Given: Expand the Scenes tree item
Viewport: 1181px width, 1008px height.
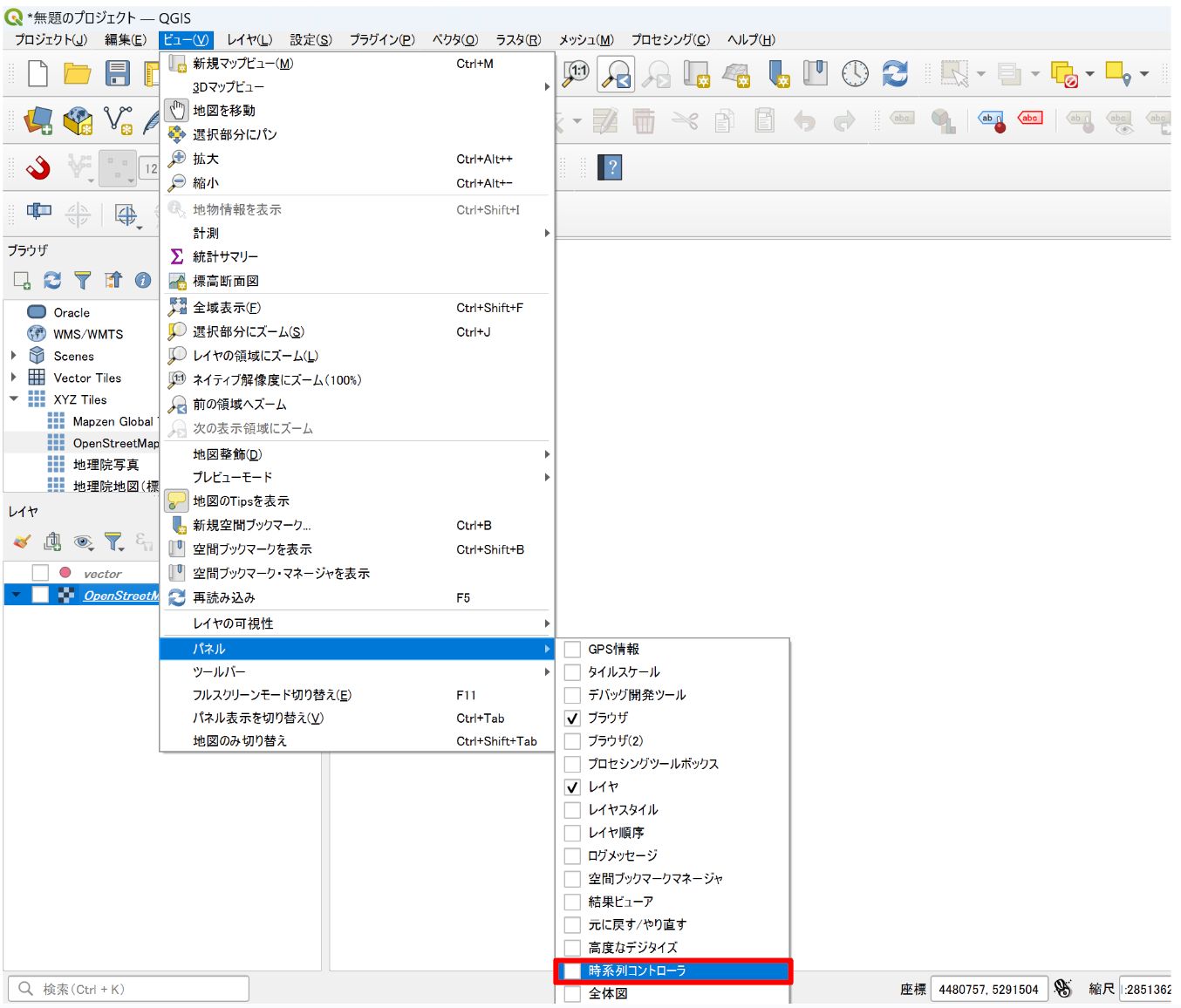Looking at the screenshot, I should 14,356.
